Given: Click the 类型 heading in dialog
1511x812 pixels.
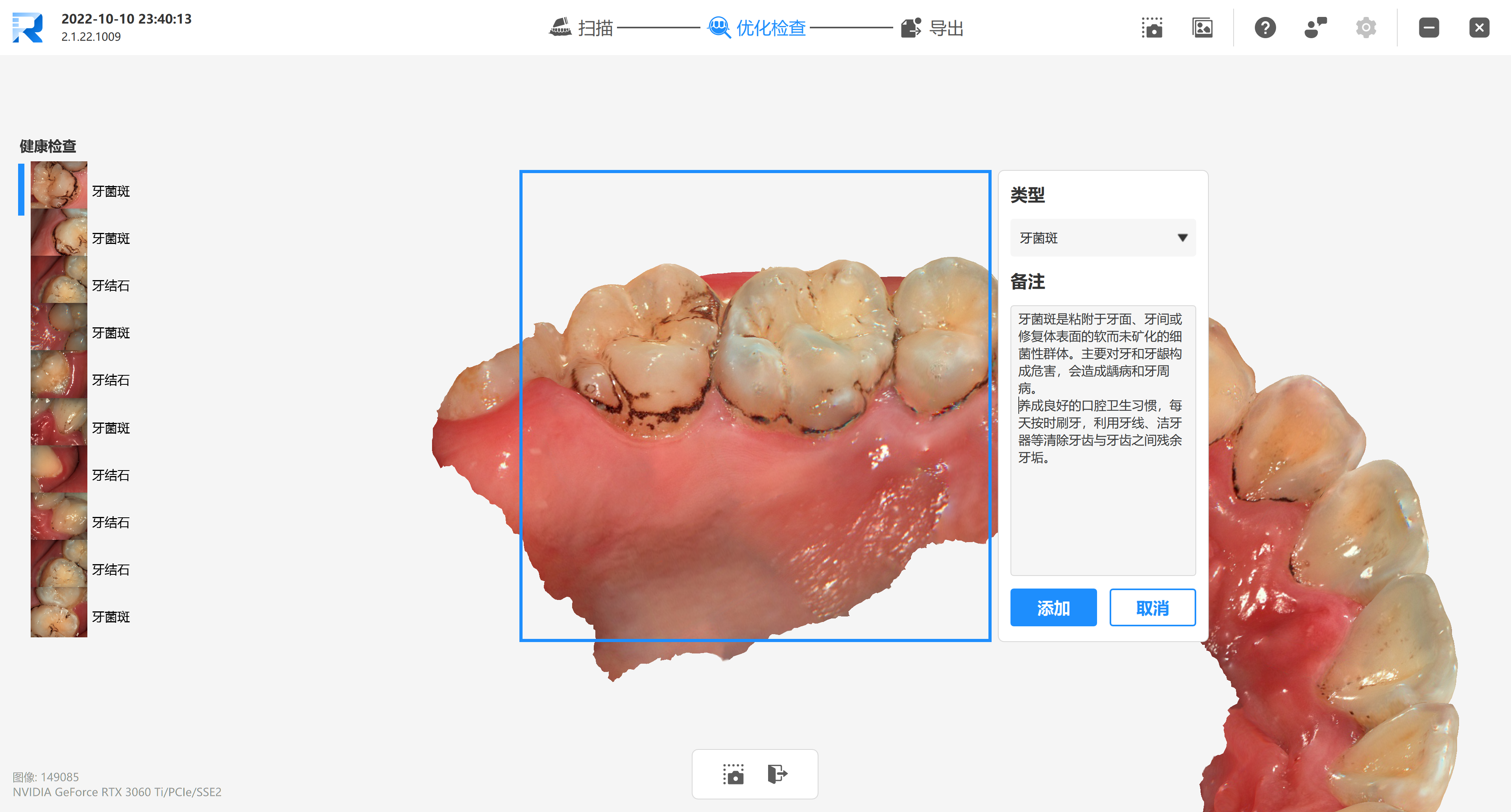Looking at the screenshot, I should [x=1027, y=195].
